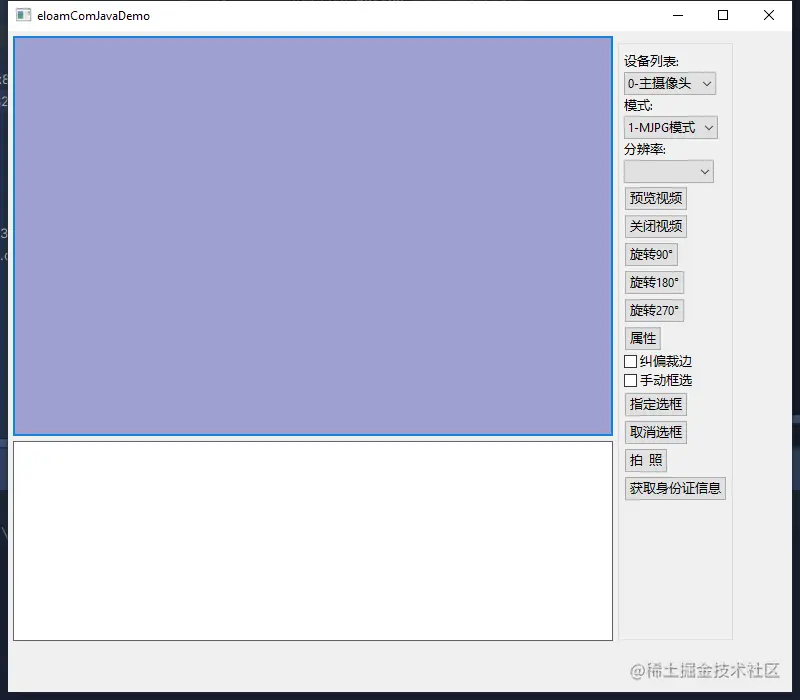Click the 关闭视频 button

656,227
